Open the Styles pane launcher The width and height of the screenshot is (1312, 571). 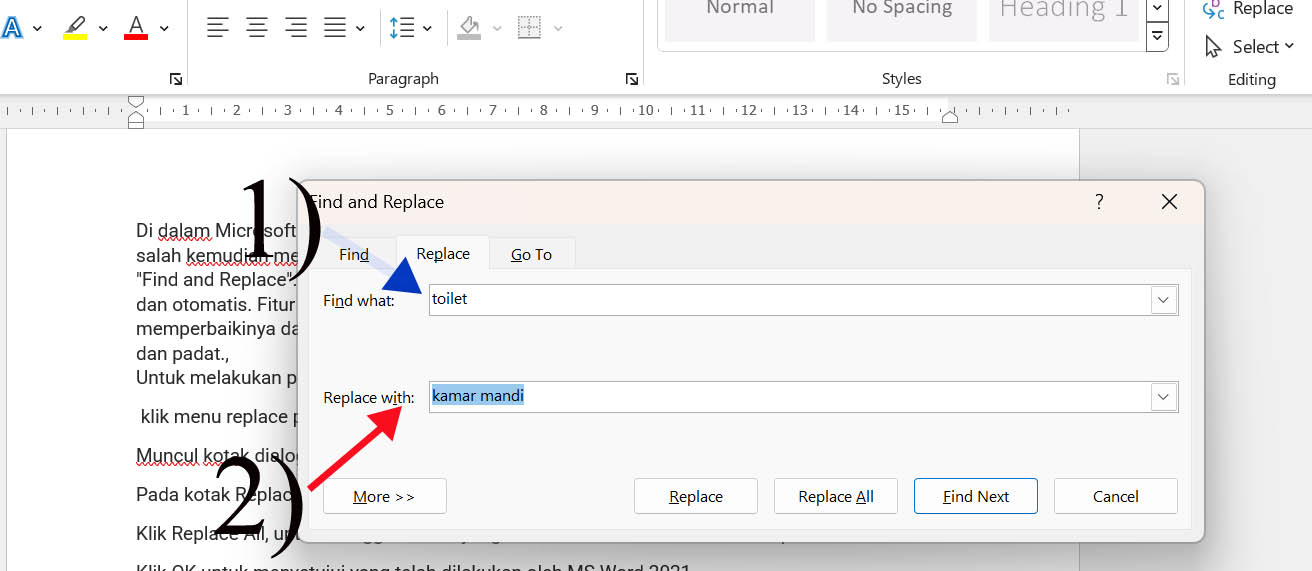1172,79
